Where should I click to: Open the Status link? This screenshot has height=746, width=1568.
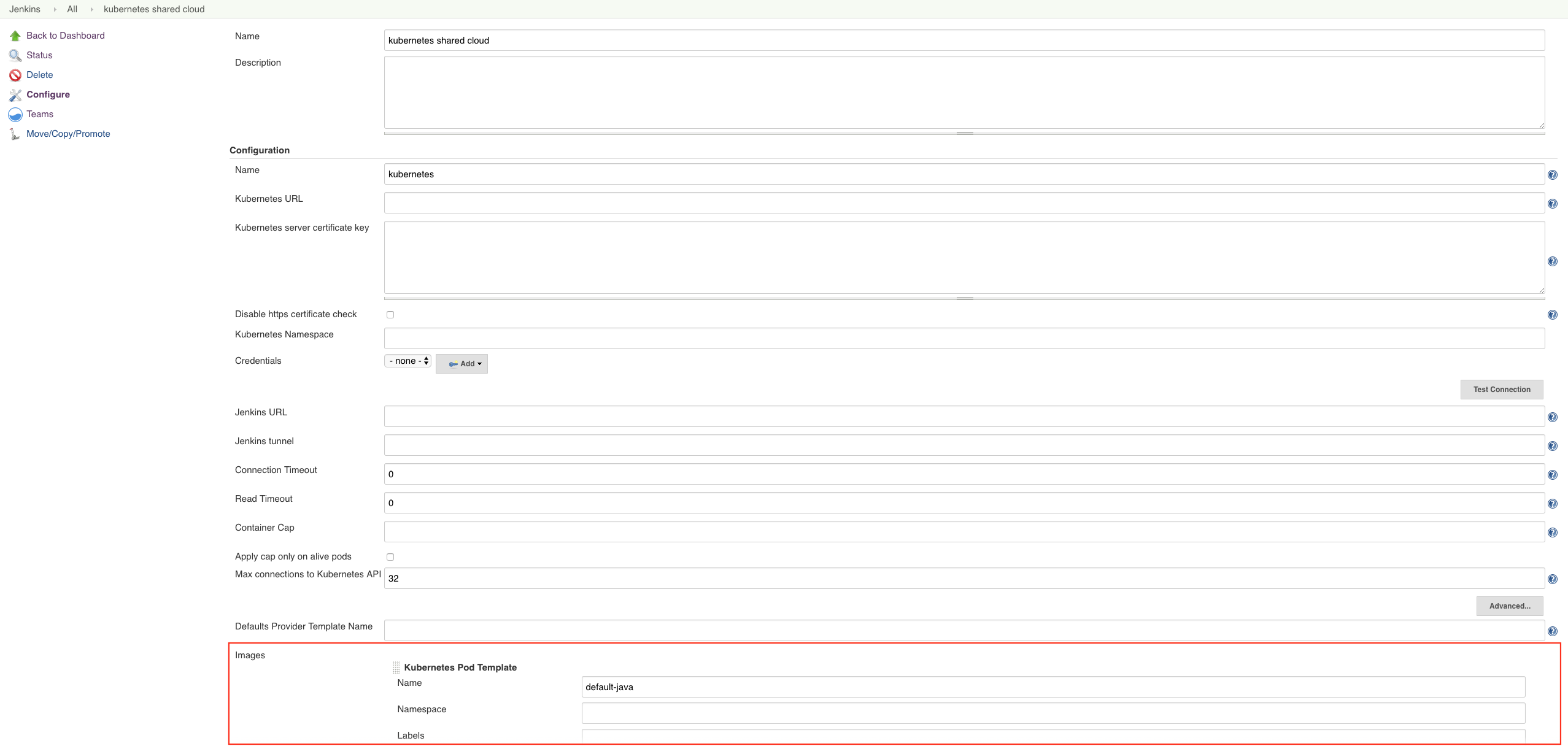point(39,55)
